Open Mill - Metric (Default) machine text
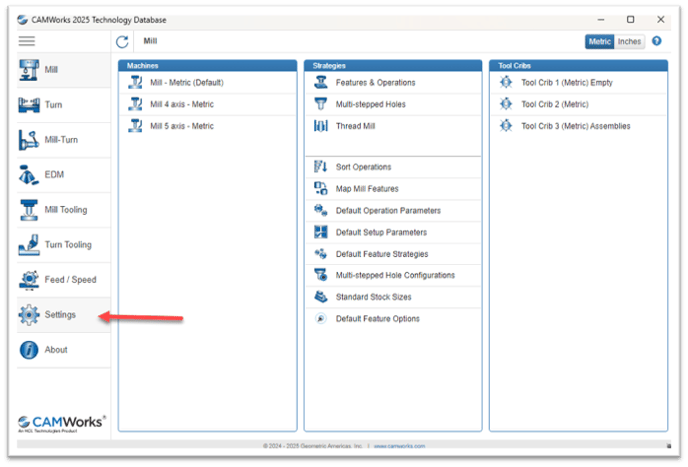Viewport: 688px width, 467px height. pyautogui.click(x=187, y=83)
